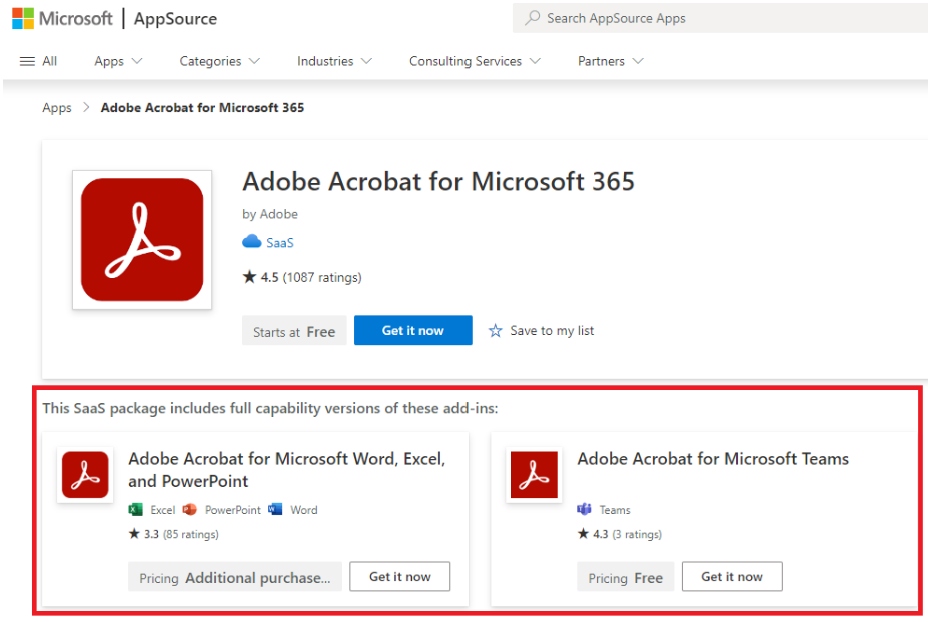
Task: Click the Acrobat for Teams add-in icon
Action: tap(534, 475)
